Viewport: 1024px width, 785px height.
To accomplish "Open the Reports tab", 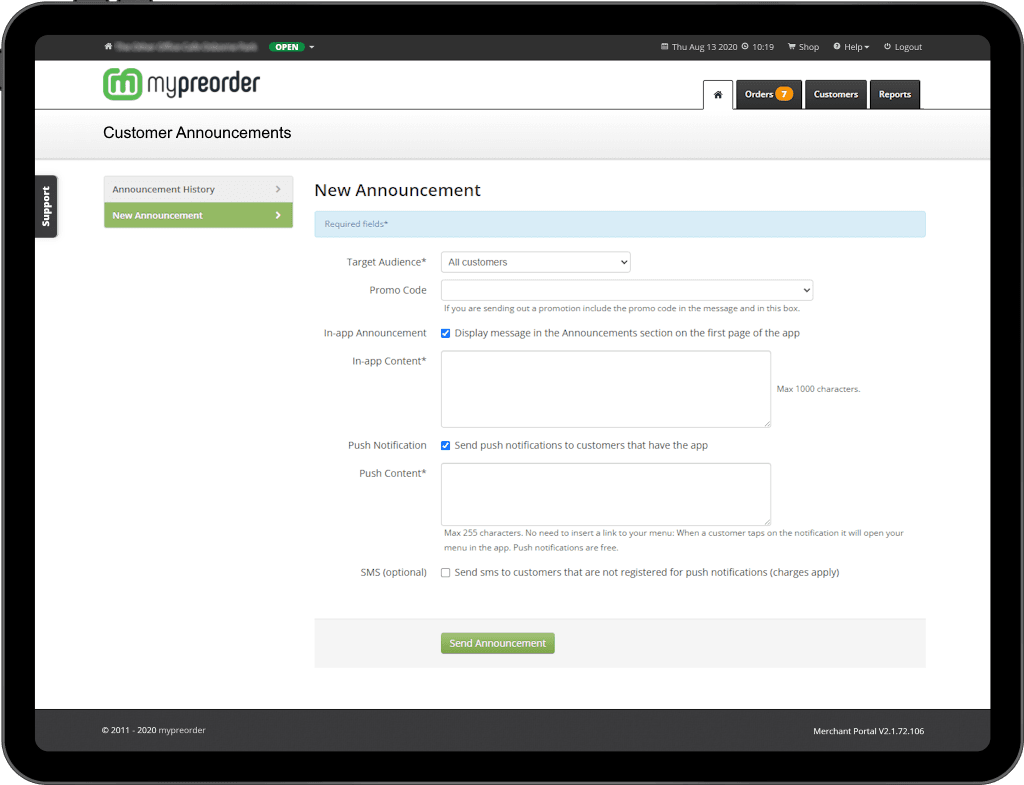I will 894,93.
